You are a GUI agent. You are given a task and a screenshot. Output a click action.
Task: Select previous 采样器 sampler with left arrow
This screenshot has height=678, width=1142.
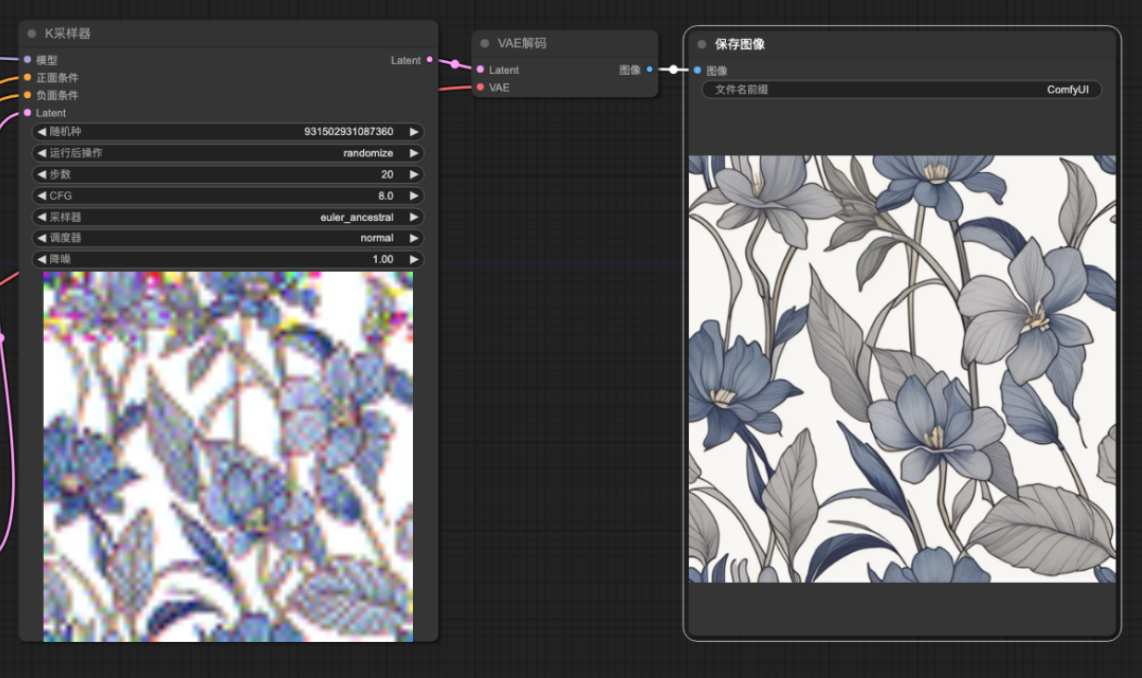pyautogui.click(x=42, y=217)
